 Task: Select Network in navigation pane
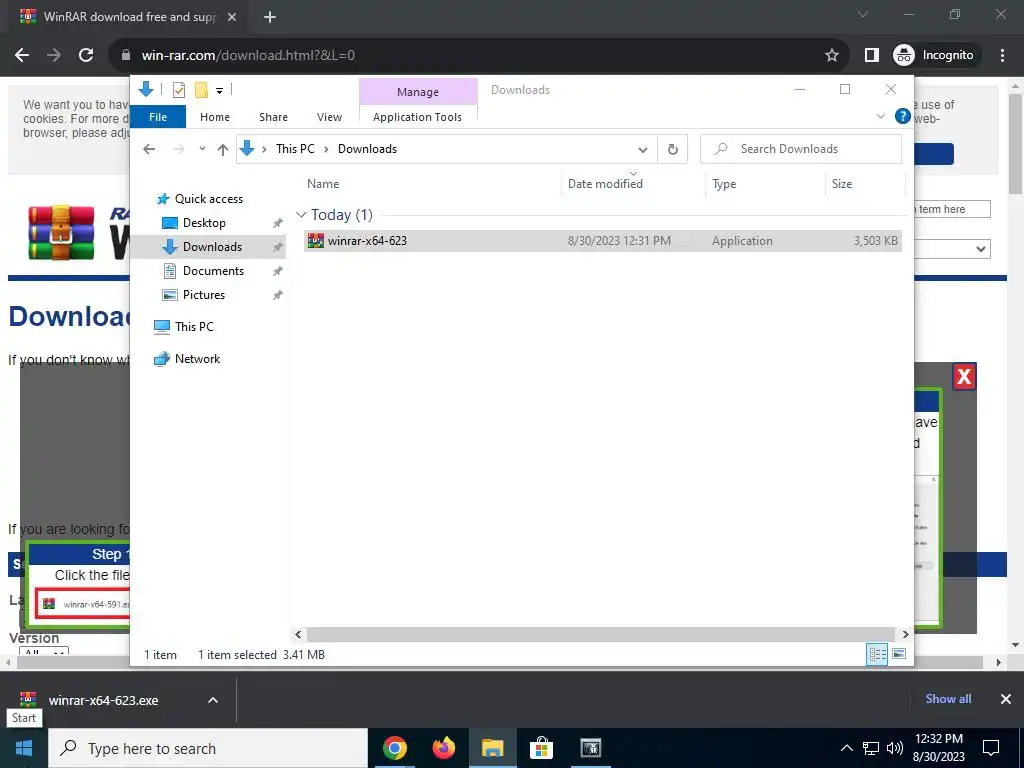(x=197, y=359)
